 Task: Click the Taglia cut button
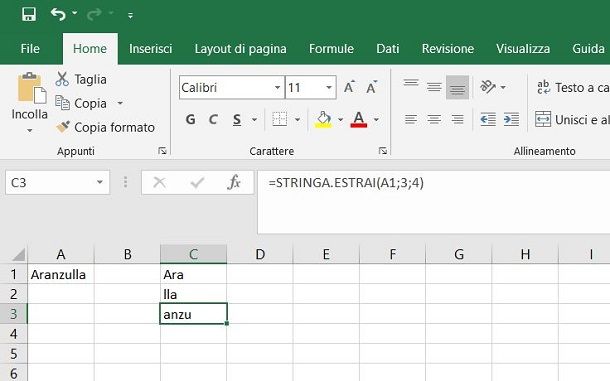(81, 79)
